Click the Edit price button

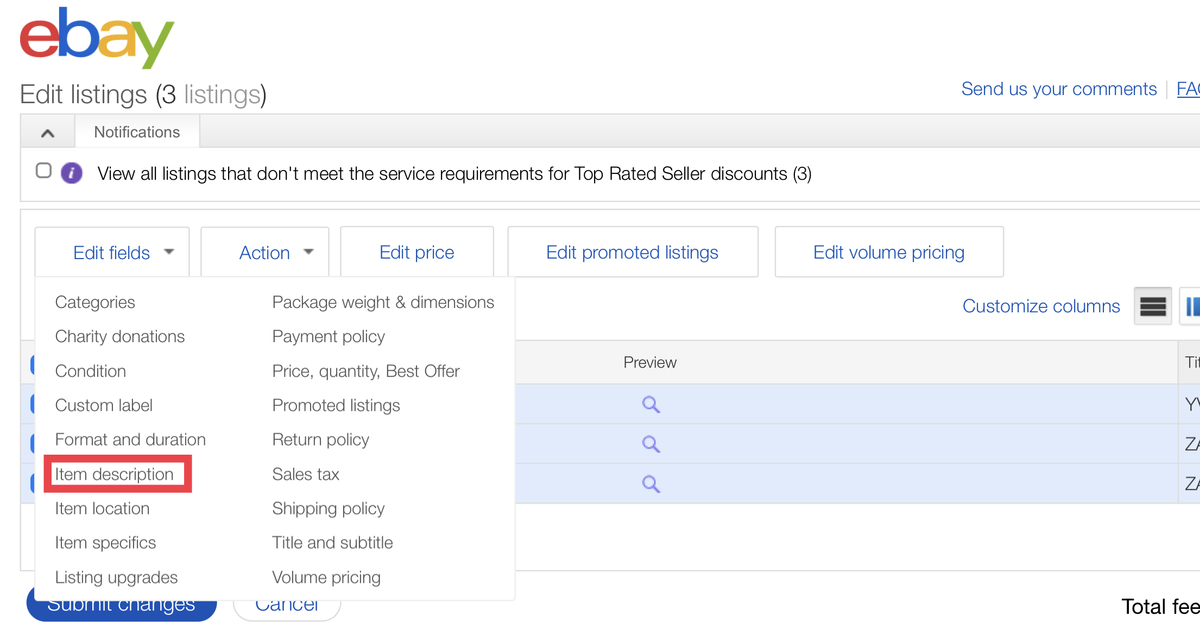417,253
